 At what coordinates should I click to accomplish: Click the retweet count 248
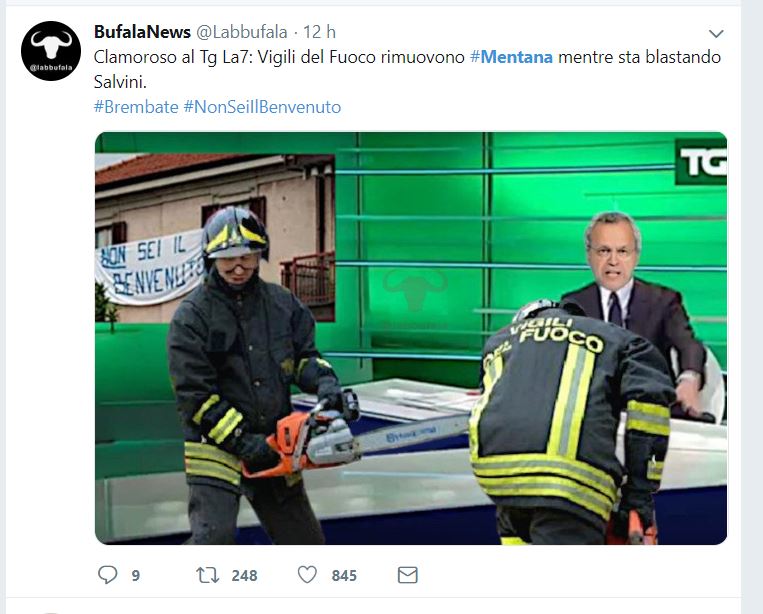click(244, 576)
